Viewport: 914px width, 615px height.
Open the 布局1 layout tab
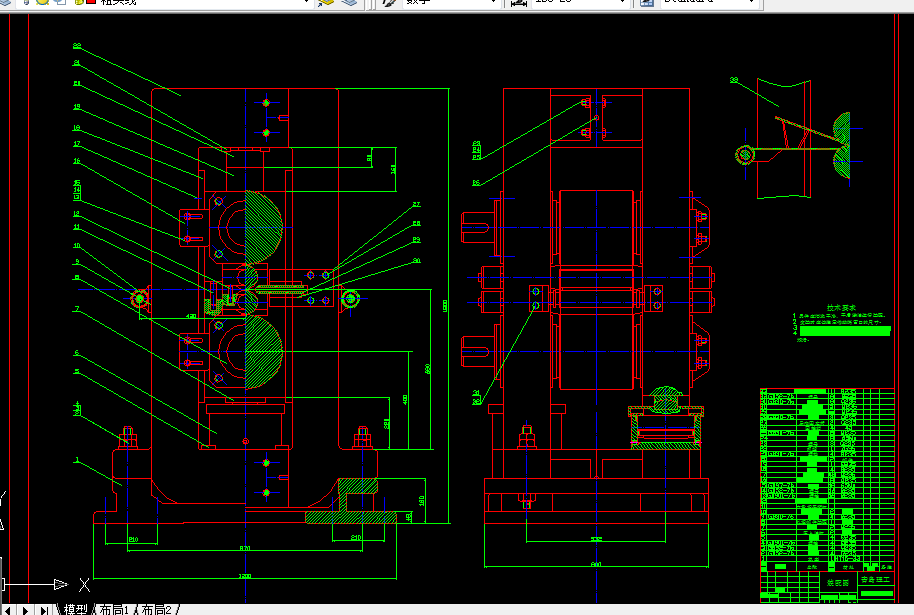pyautogui.click(x=114, y=610)
